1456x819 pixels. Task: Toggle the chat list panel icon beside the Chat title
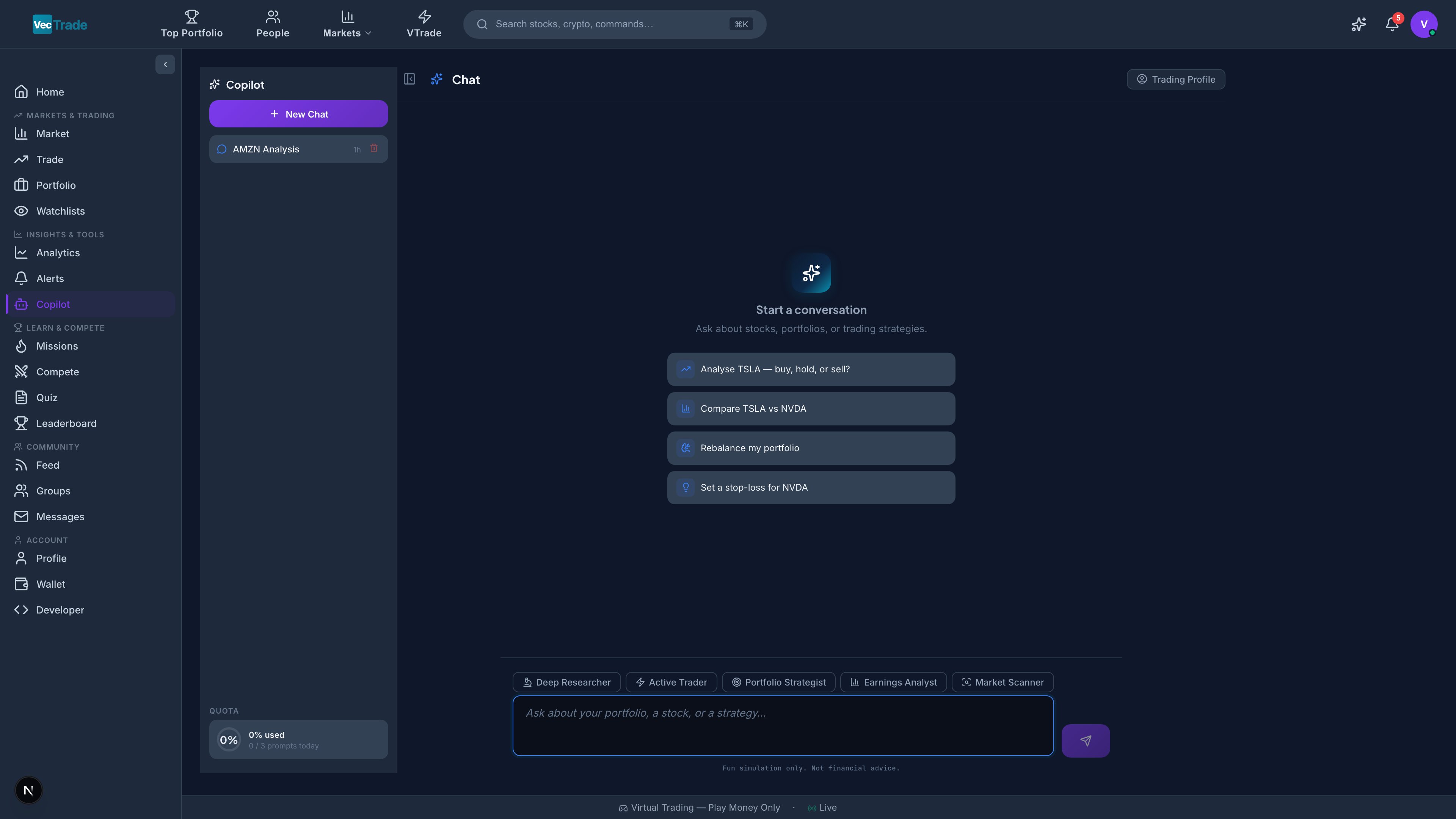[409, 80]
